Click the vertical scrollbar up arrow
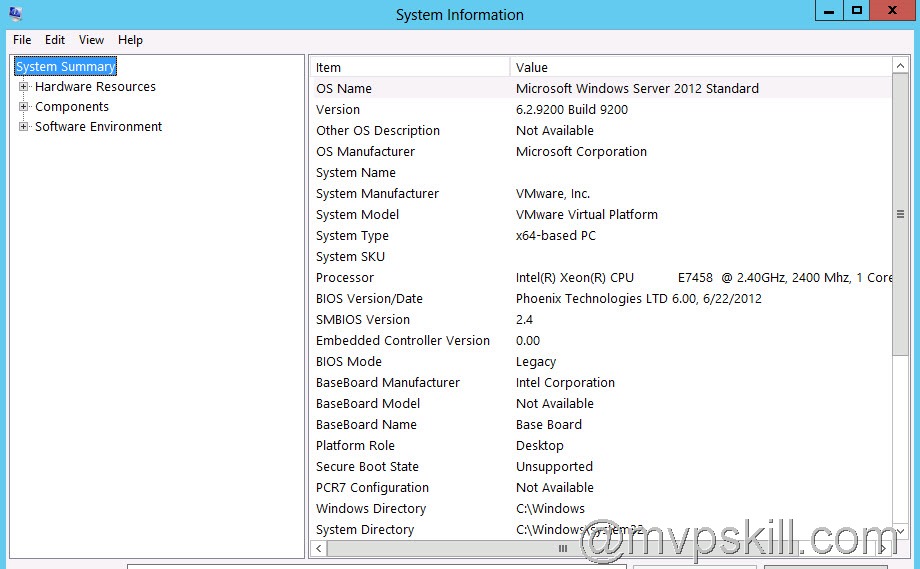The width and height of the screenshot is (920, 569). [900, 66]
